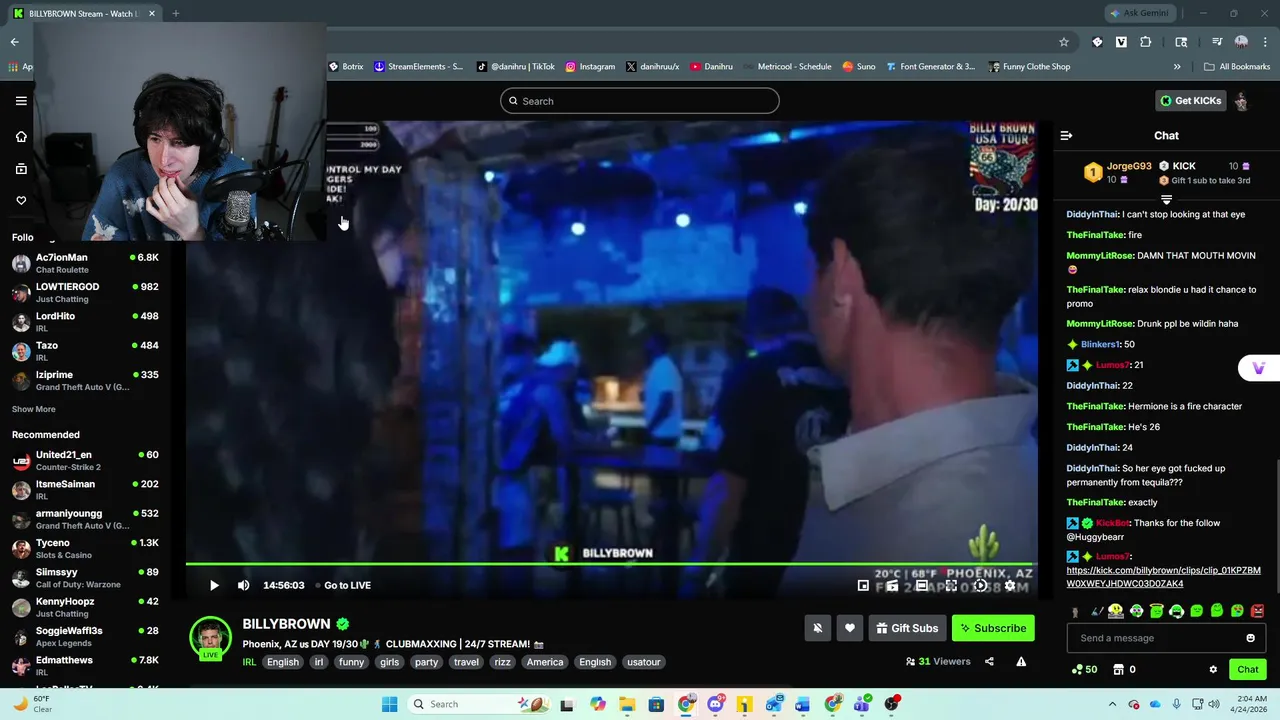Open the chat shop icon
1280x720 pixels.
click(x=1119, y=669)
